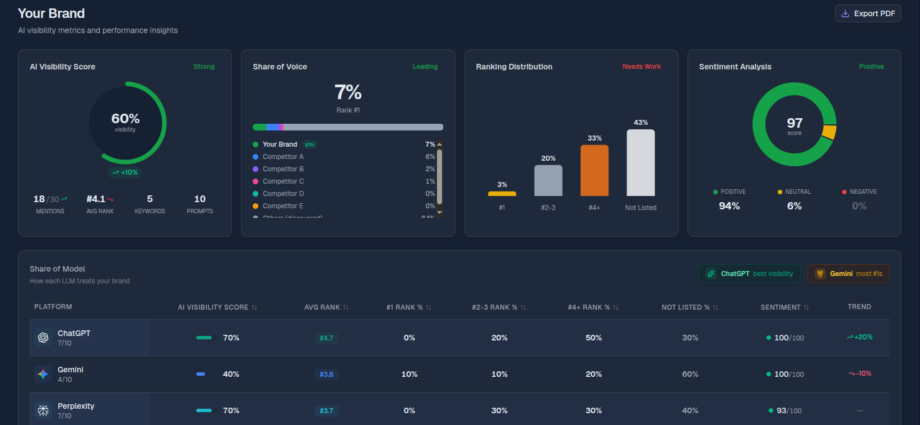The height and width of the screenshot is (425, 920).
Task: Open the ChatGPT #4.7 average rank badge
Action: pyautogui.click(x=326, y=338)
